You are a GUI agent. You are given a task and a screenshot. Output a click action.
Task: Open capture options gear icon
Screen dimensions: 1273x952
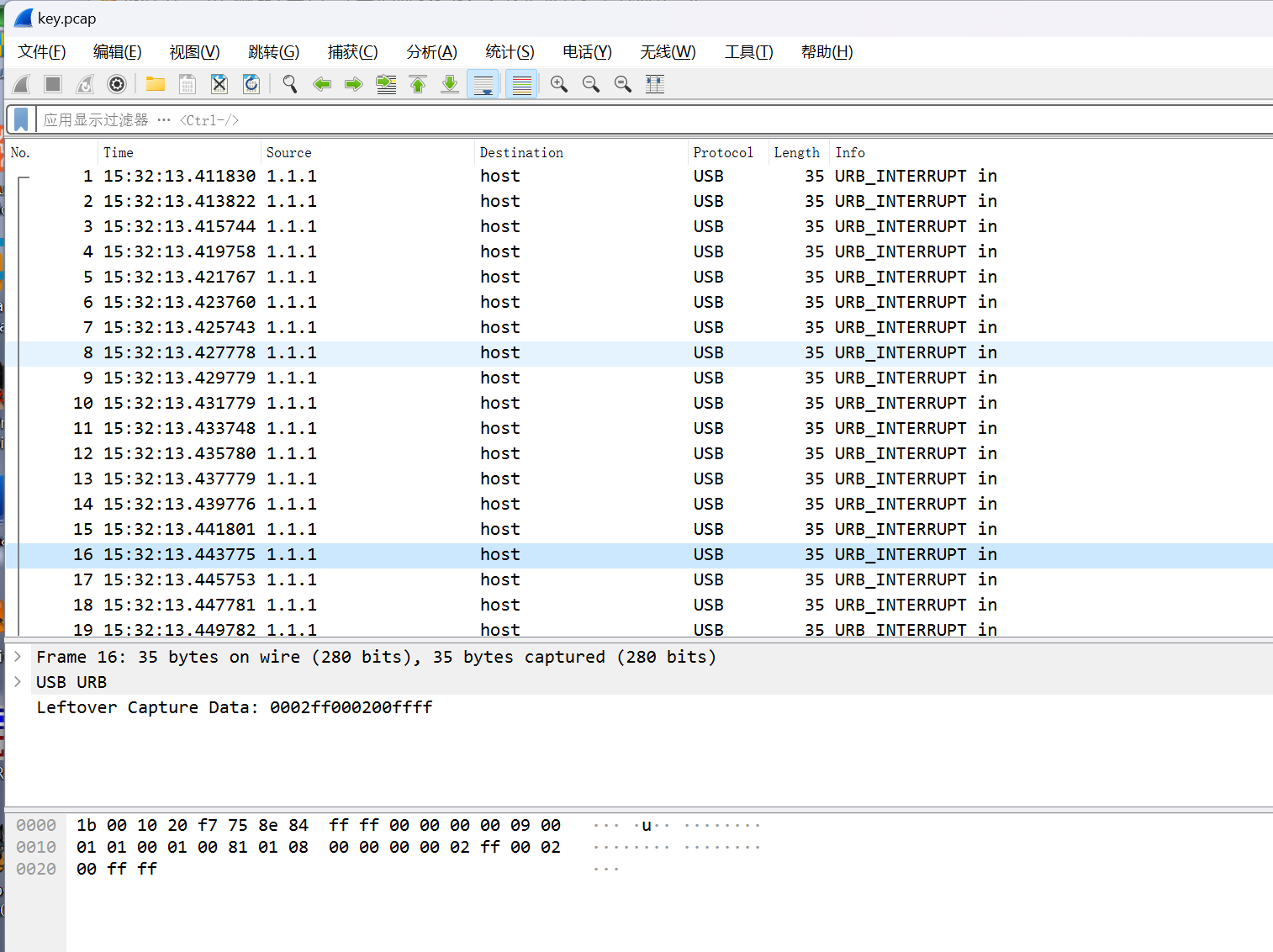pos(117,84)
